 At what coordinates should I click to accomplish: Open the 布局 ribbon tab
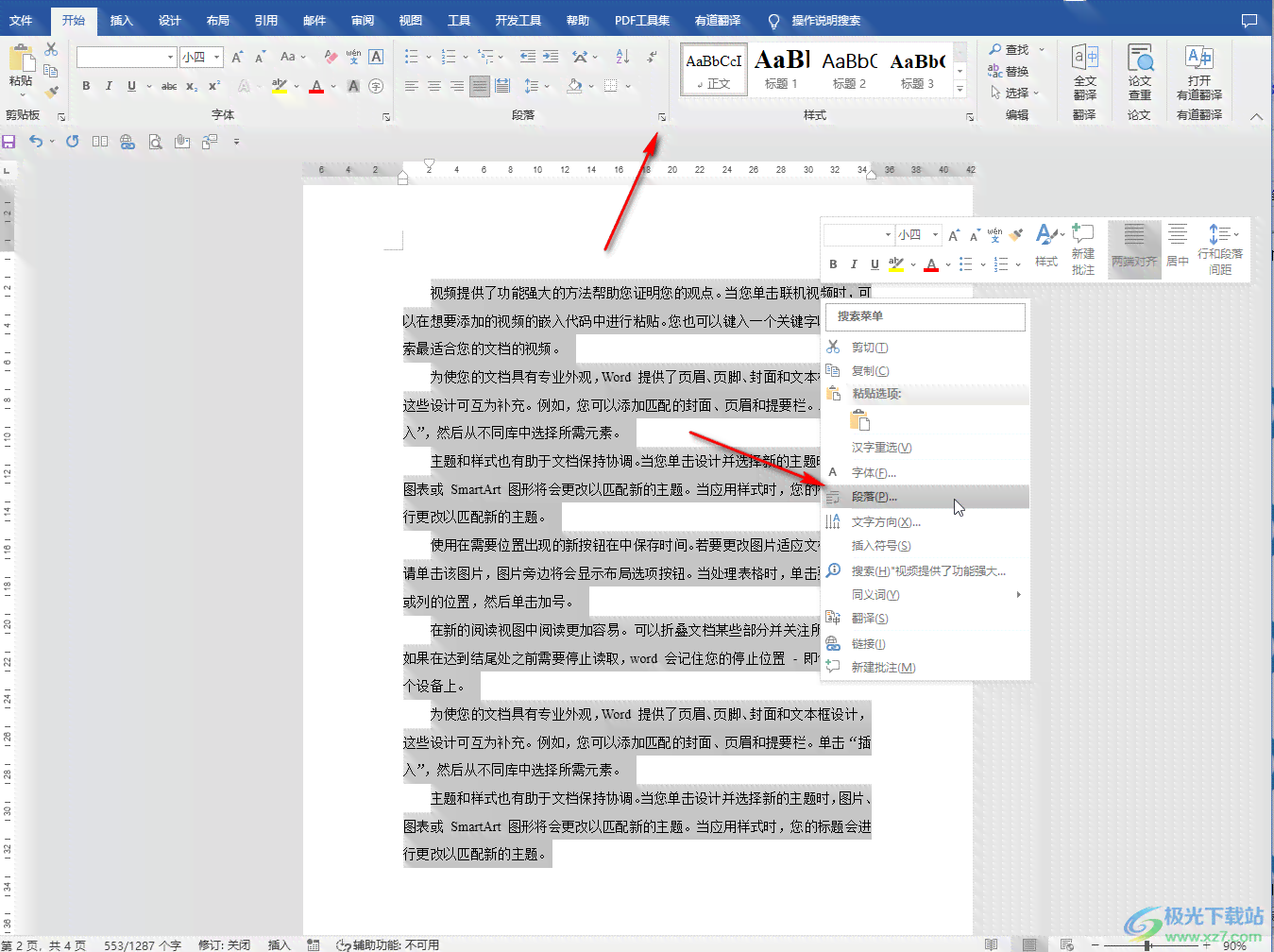pos(218,20)
